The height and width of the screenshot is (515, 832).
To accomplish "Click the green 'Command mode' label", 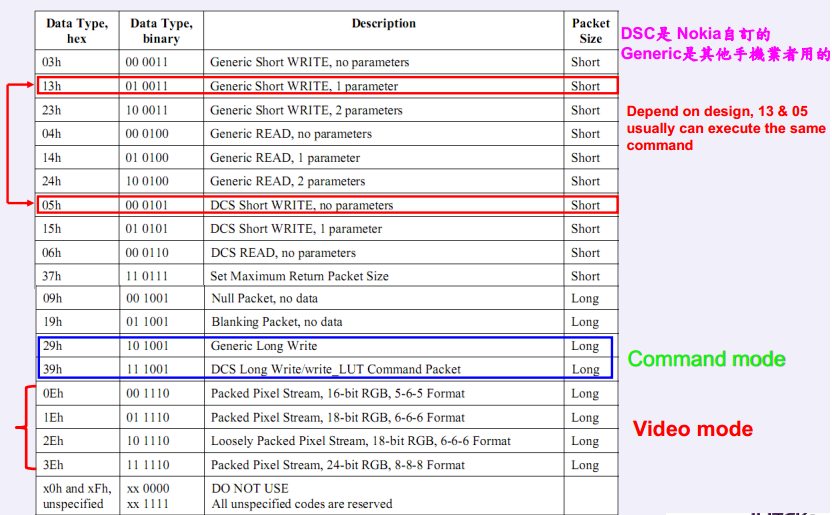I will pos(706,359).
